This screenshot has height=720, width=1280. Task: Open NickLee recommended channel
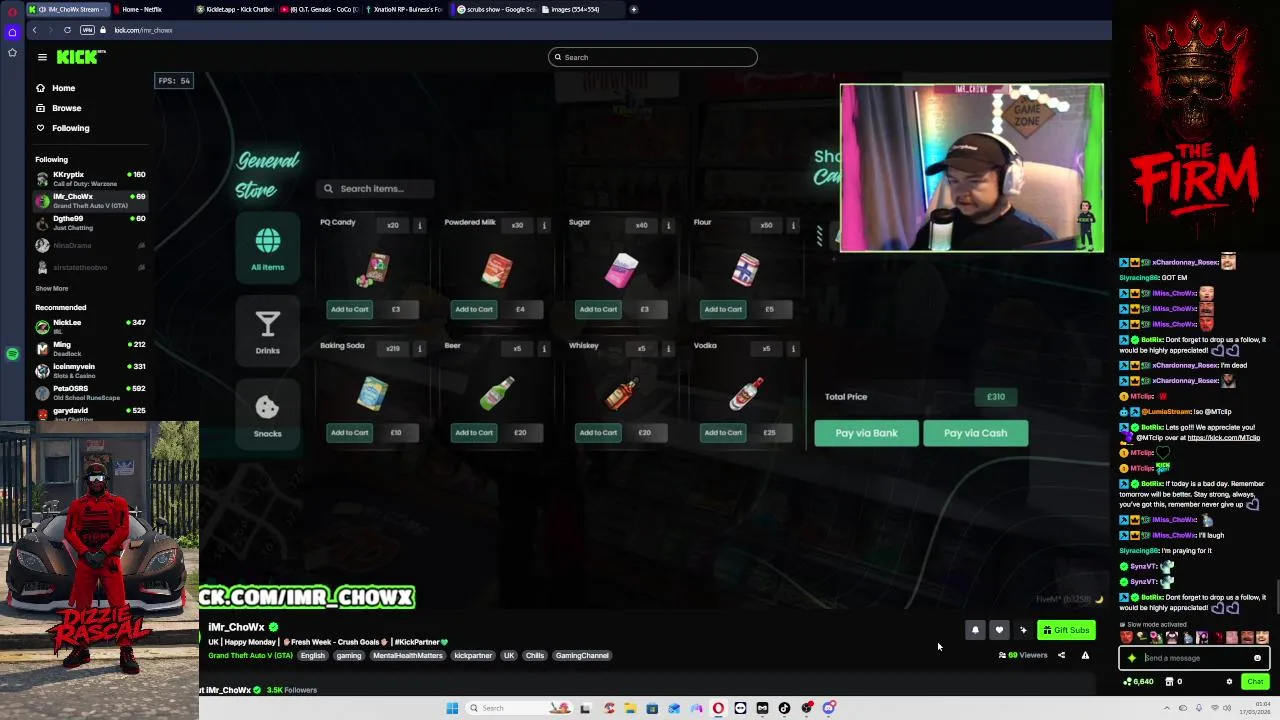click(90, 326)
